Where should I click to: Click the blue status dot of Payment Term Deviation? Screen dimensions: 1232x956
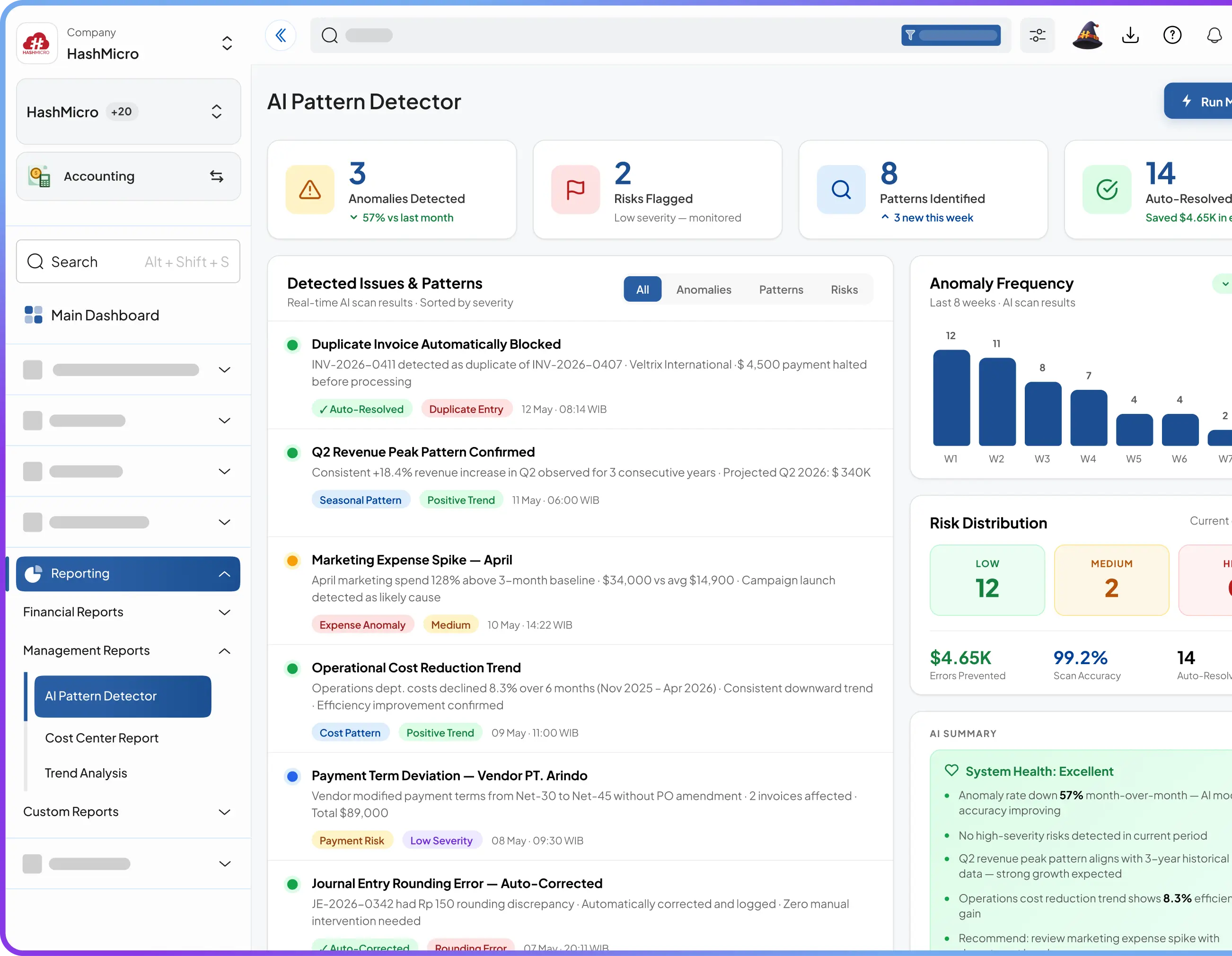pos(292,776)
